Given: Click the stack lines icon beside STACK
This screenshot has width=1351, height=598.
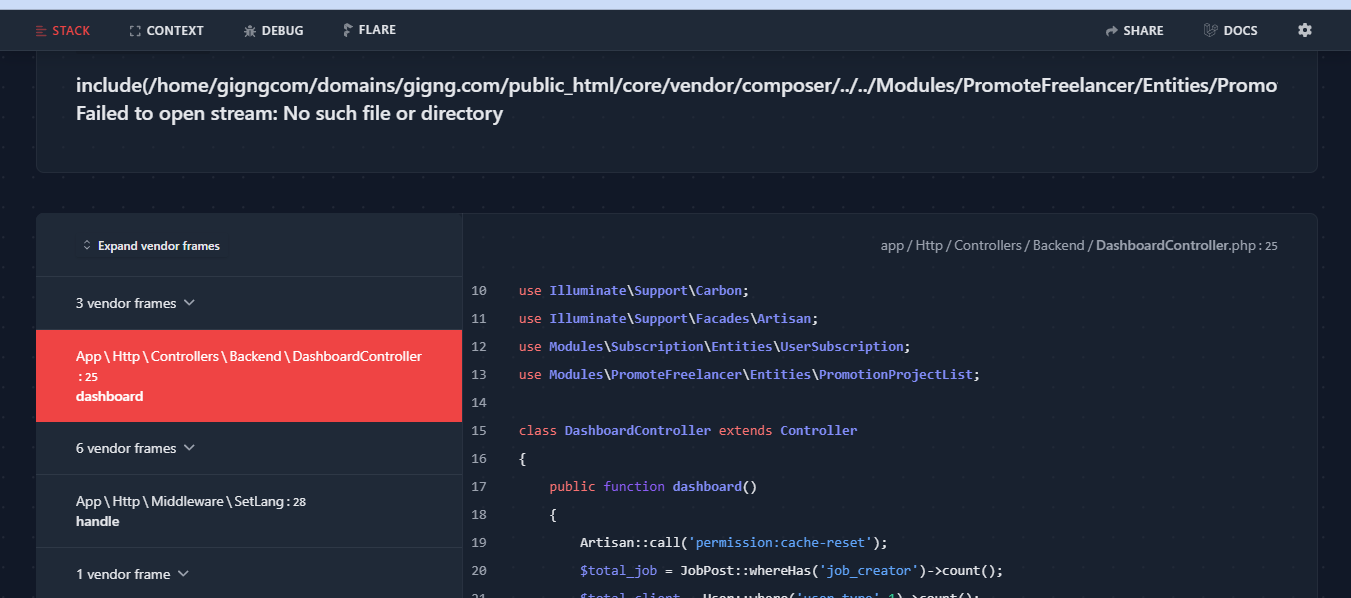Looking at the screenshot, I should tap(40, 31).
